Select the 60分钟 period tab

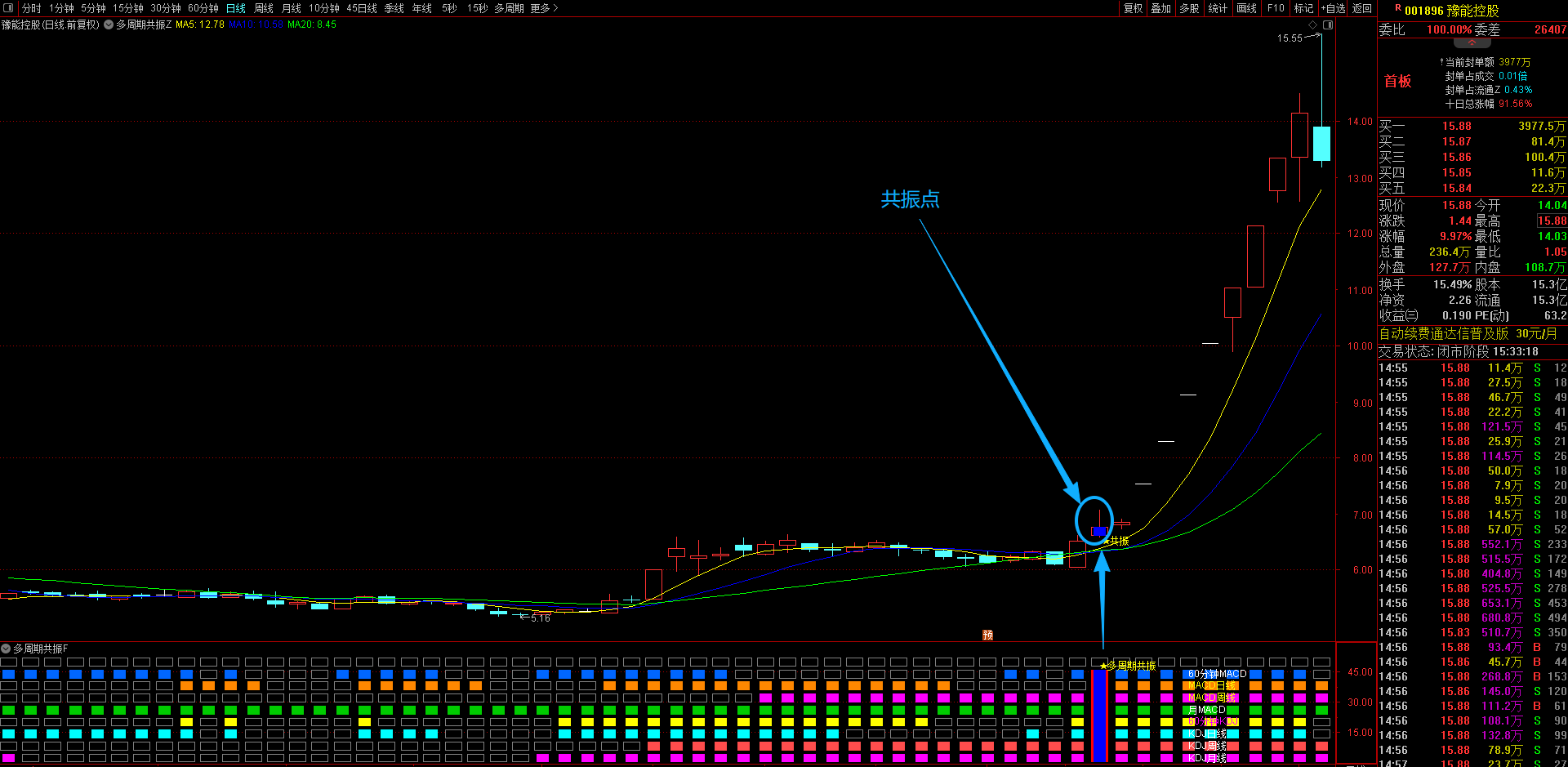(203, 8)
